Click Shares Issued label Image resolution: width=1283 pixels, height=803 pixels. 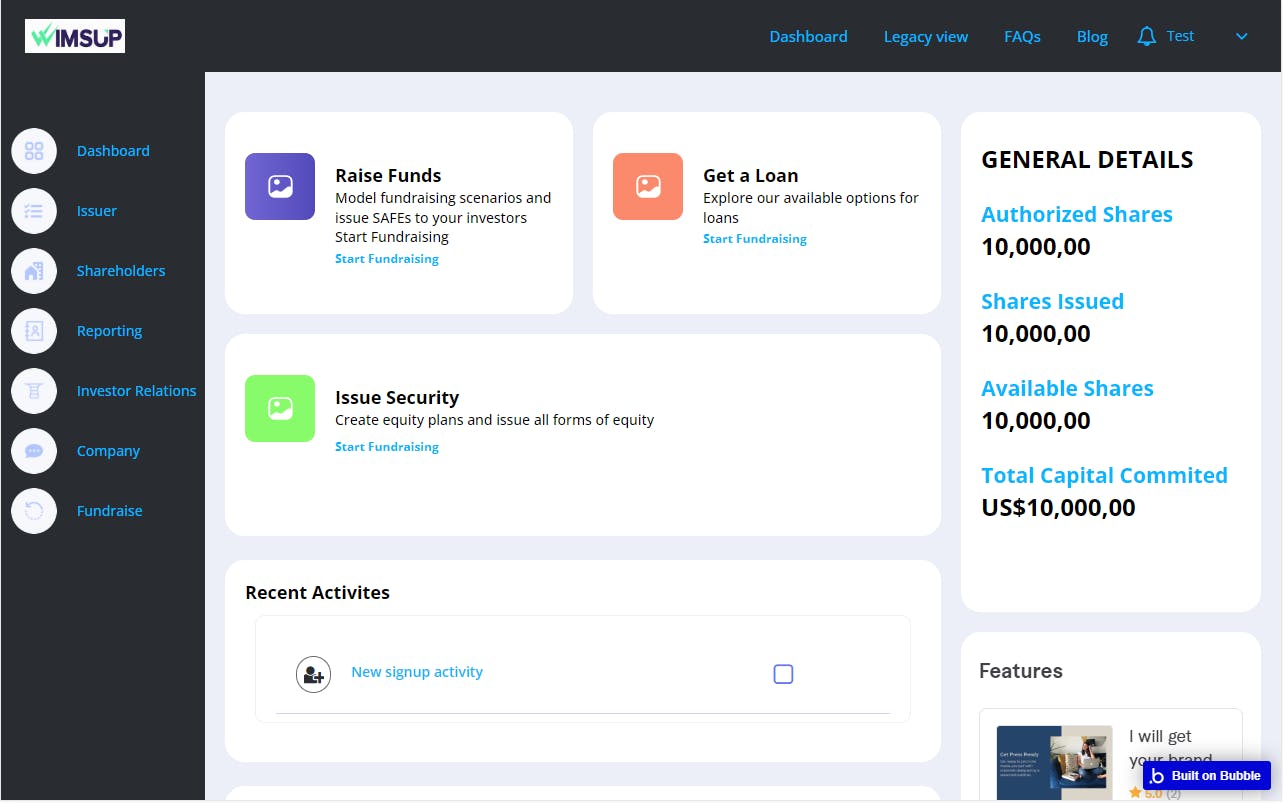(x=1052, y=301)
